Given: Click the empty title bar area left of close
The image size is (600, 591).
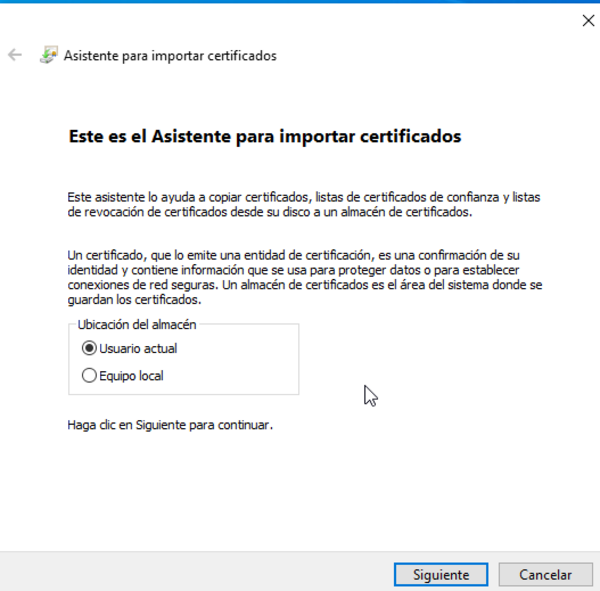Looking at the screenshot, I should [x=300, y=20].
